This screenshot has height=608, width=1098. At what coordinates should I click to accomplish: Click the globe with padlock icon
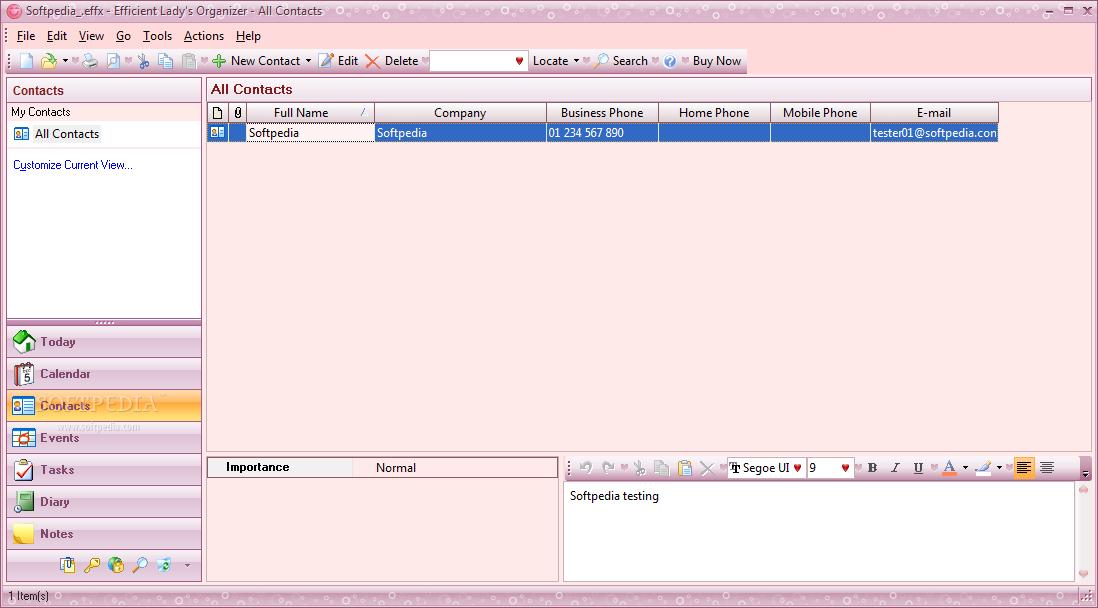click(116, 565)
